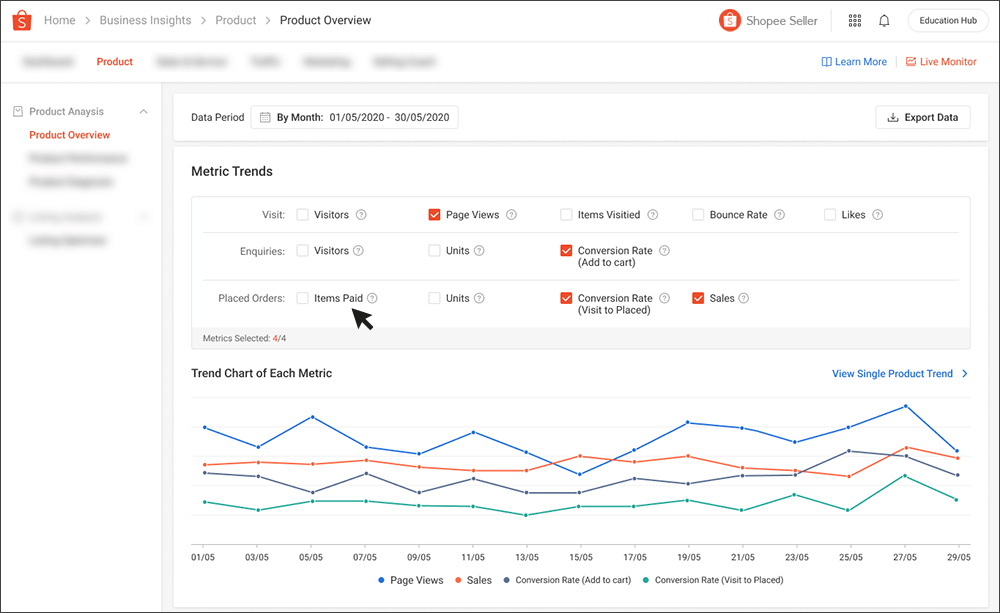The width and height of the screenshot is (1000, 613).
Task: Select Product Overview in the sidebar
Action: 68,135
